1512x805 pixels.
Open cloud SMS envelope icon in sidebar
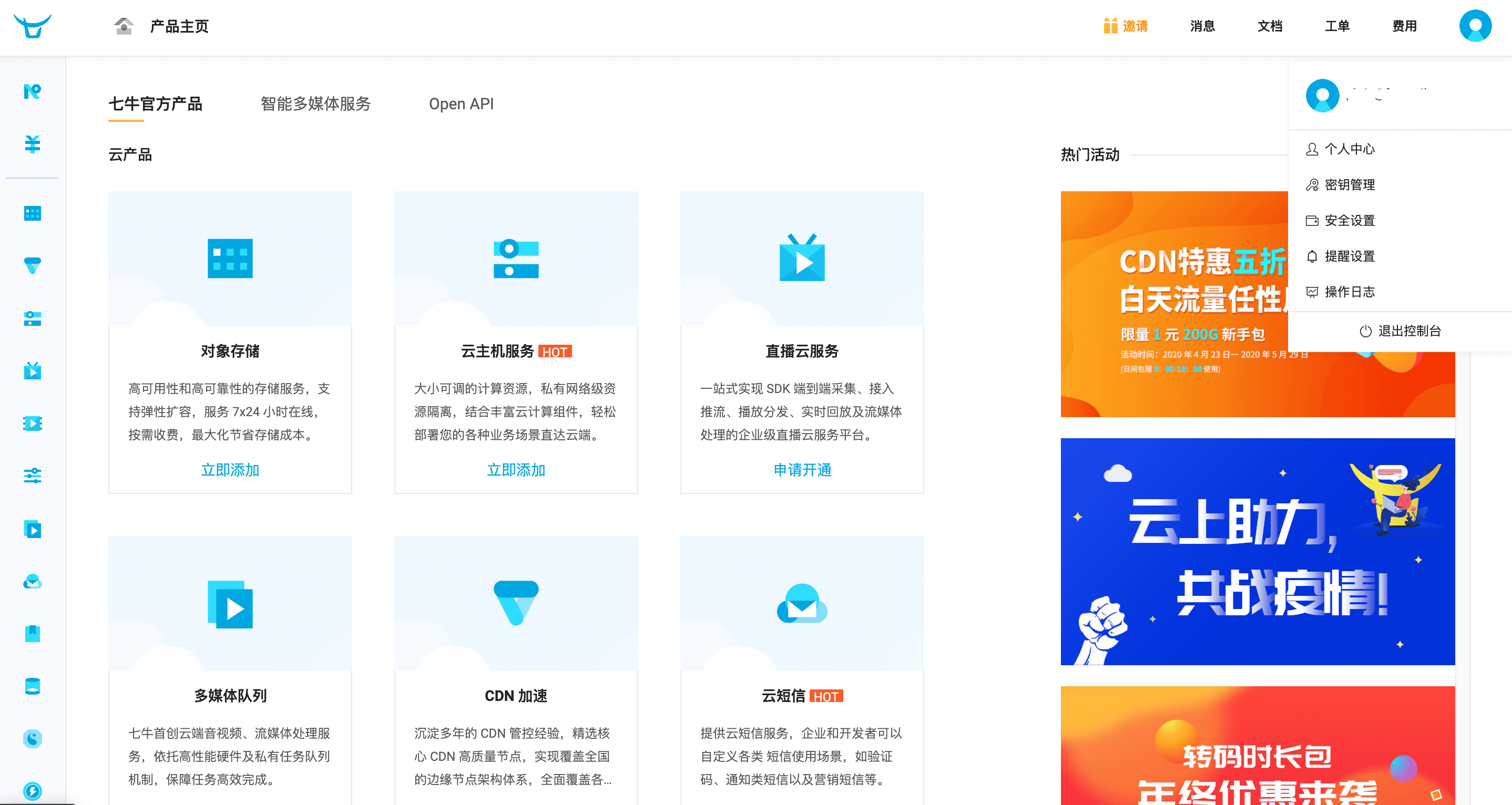click(x=32, y=582)
